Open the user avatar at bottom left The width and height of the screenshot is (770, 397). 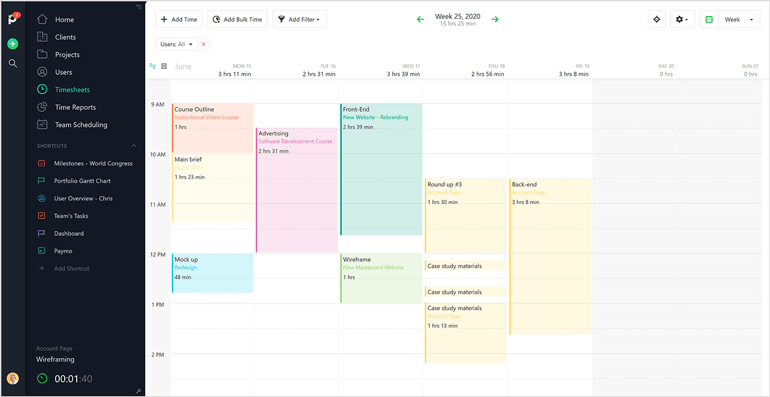coord(13,378)
